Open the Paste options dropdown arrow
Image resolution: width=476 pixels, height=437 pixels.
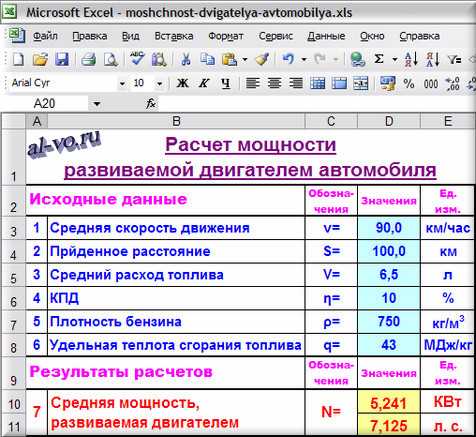click(x=245, y=60)
